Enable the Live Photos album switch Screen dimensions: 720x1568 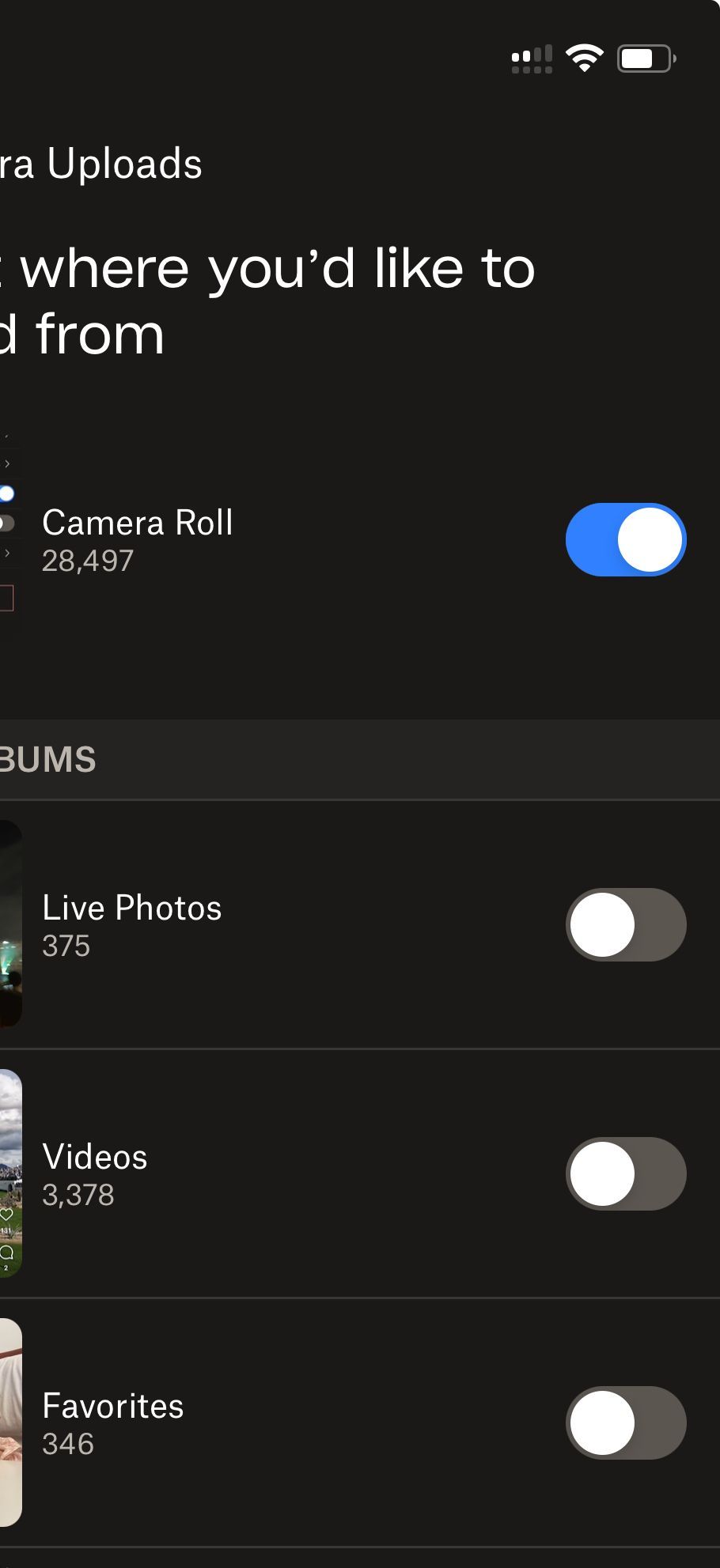[625, 924]
